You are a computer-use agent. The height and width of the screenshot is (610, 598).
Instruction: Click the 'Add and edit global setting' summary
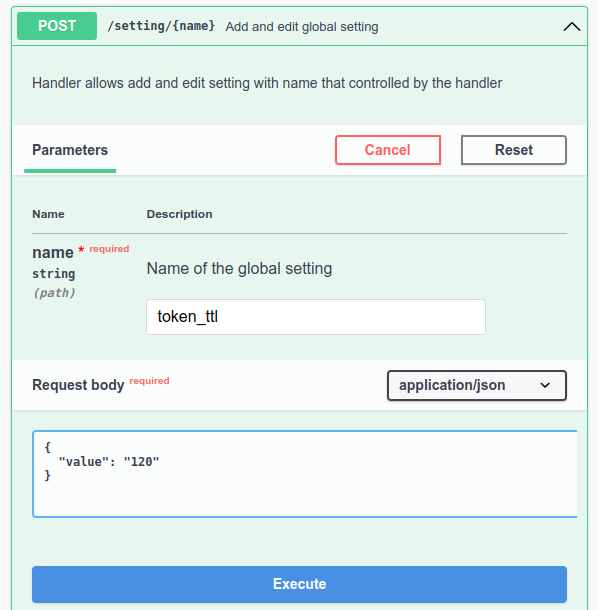point(302,27)
